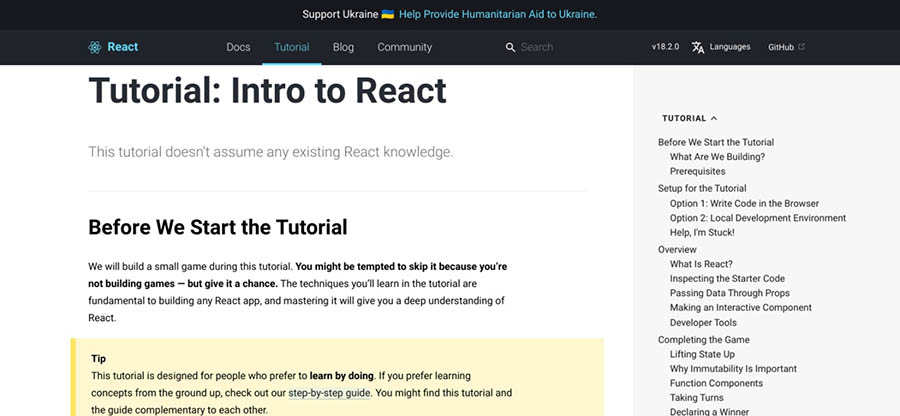Open the Community tab
900x416 pixels.
tap(404, 47)
